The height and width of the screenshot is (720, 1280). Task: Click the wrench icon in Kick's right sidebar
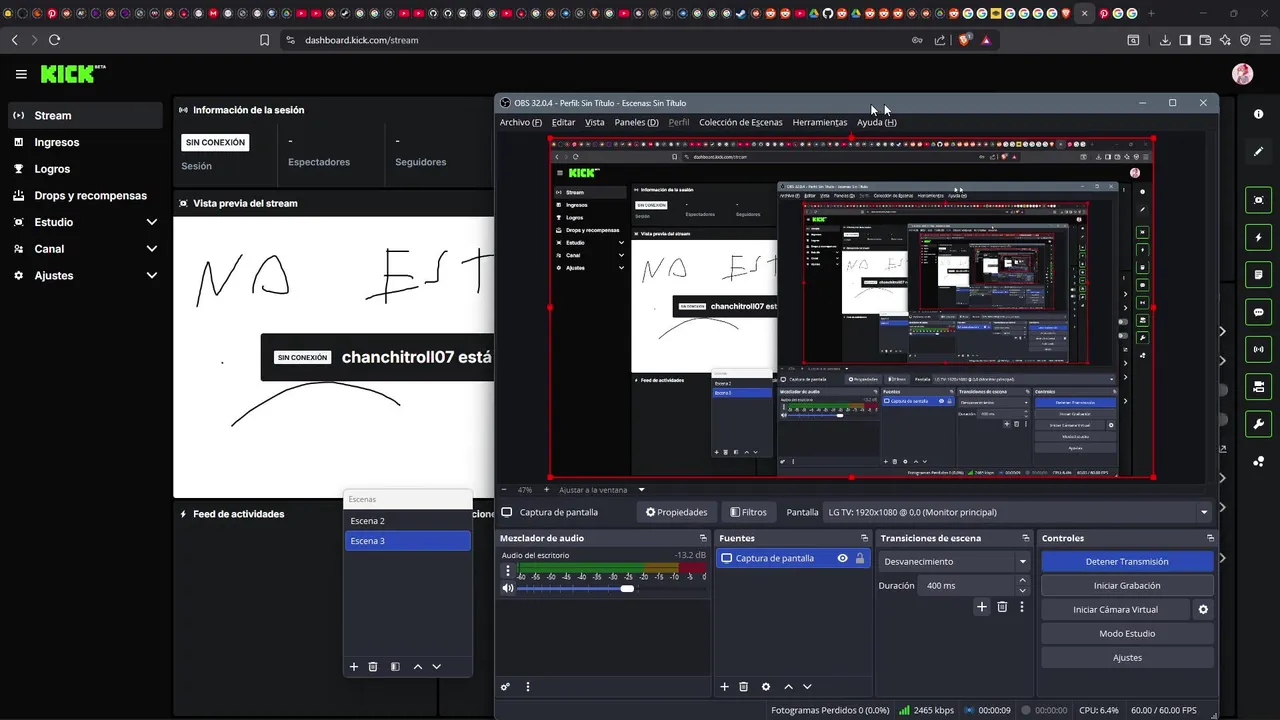click(x=1258, y=424)
